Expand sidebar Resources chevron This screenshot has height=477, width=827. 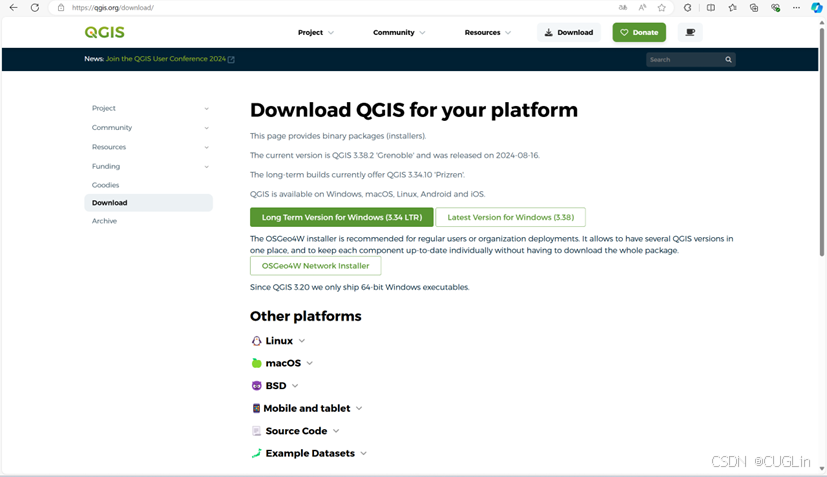point(206,147)
